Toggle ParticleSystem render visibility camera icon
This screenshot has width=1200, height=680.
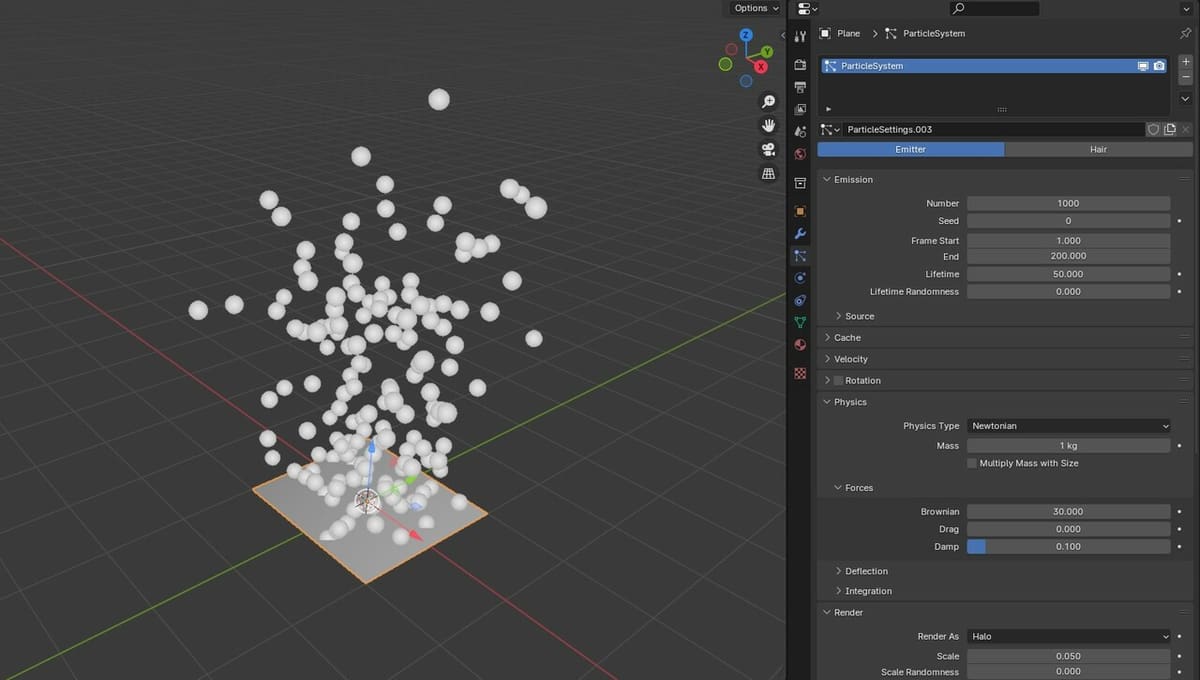(1159, 66)
